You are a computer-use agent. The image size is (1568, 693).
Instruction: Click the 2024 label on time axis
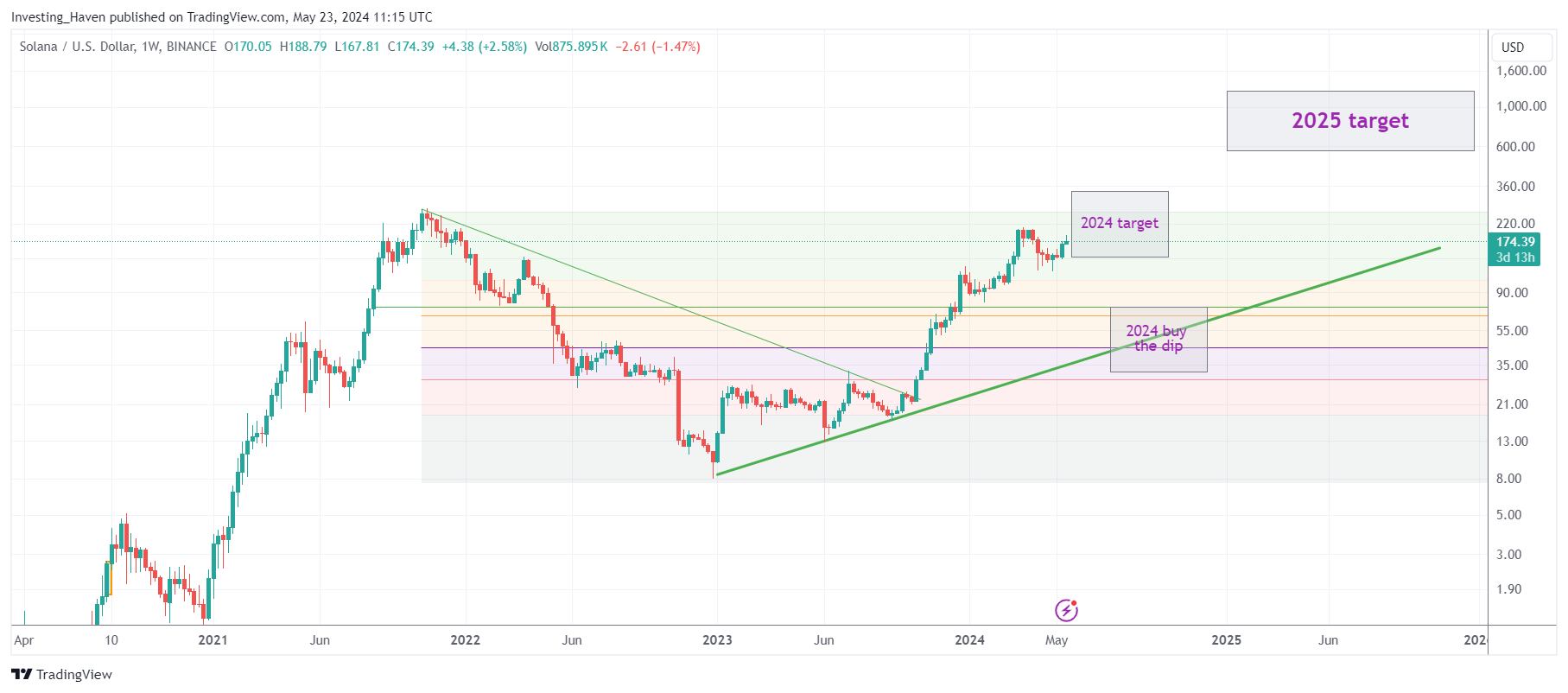[969, 640]
